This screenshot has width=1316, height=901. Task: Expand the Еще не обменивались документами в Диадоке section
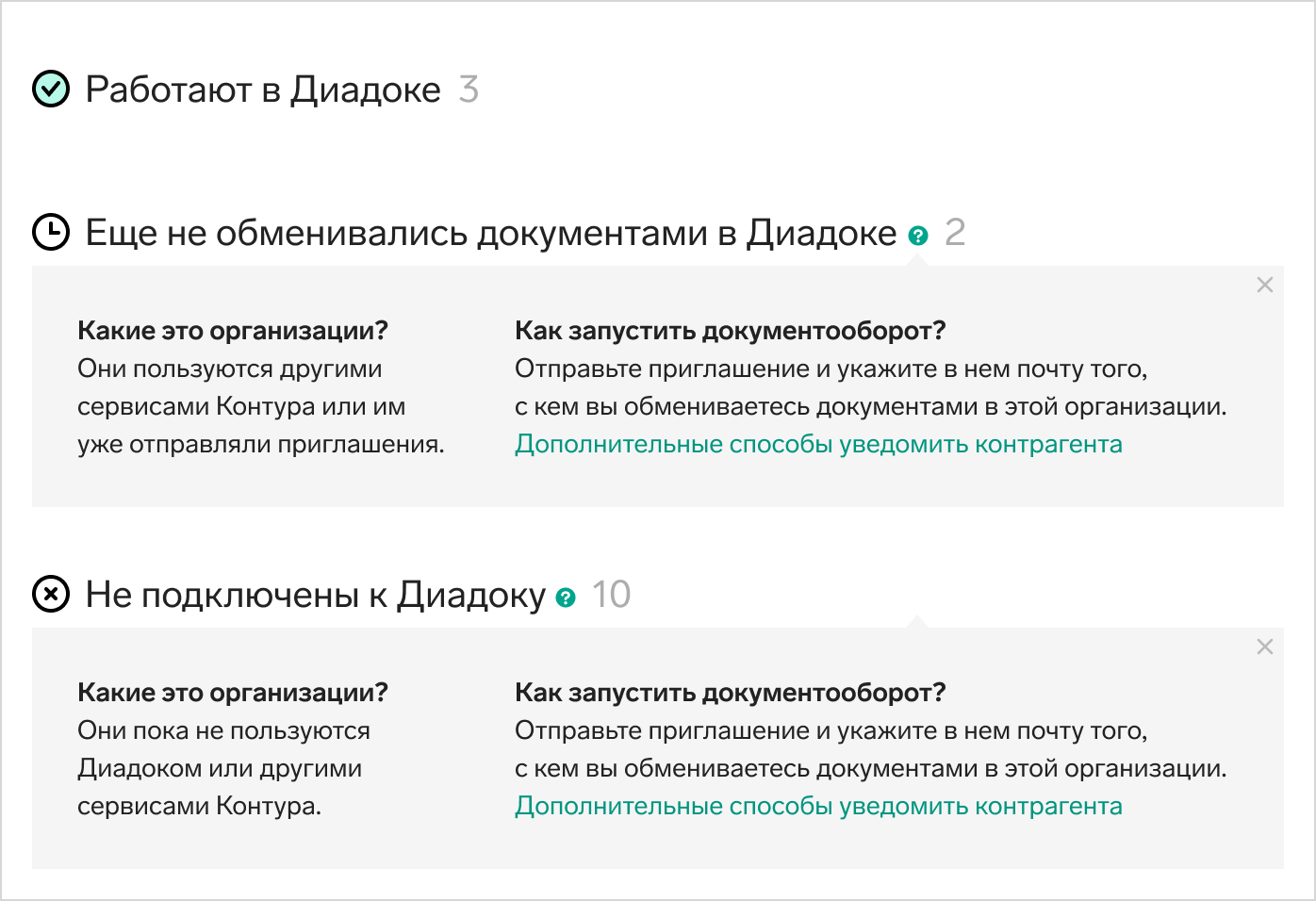[x=491, y=232]
